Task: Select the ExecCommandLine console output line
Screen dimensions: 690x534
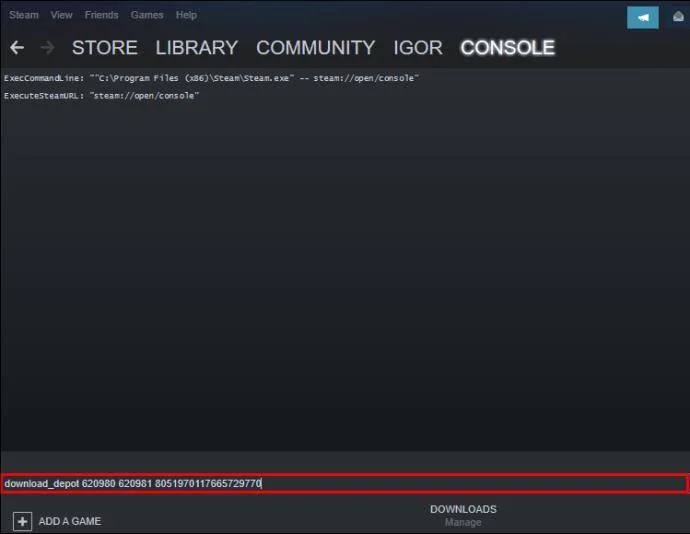Action: (x=211, y=78)
